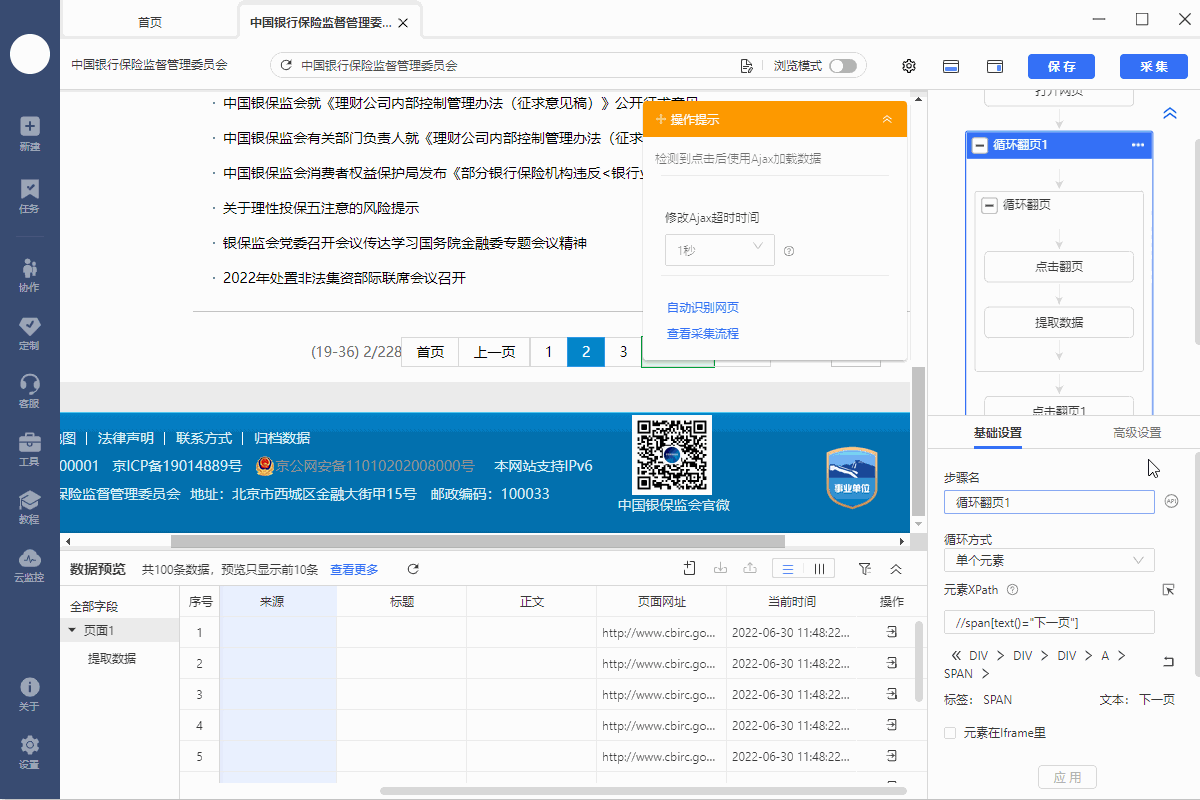Viewport: 1200px width, 800px height.
Task: Click the 新建 (New) sidebar icon
Action: pyautogui.click(x=30, y=133)
